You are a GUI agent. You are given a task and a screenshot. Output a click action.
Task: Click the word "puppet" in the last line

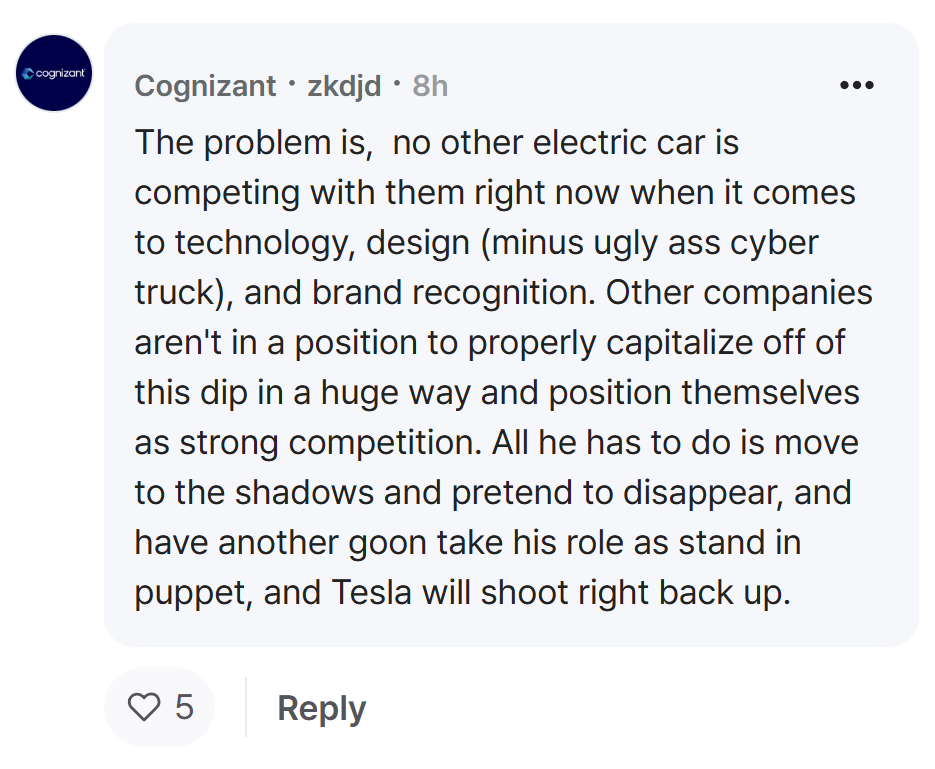tap(193, 594)
